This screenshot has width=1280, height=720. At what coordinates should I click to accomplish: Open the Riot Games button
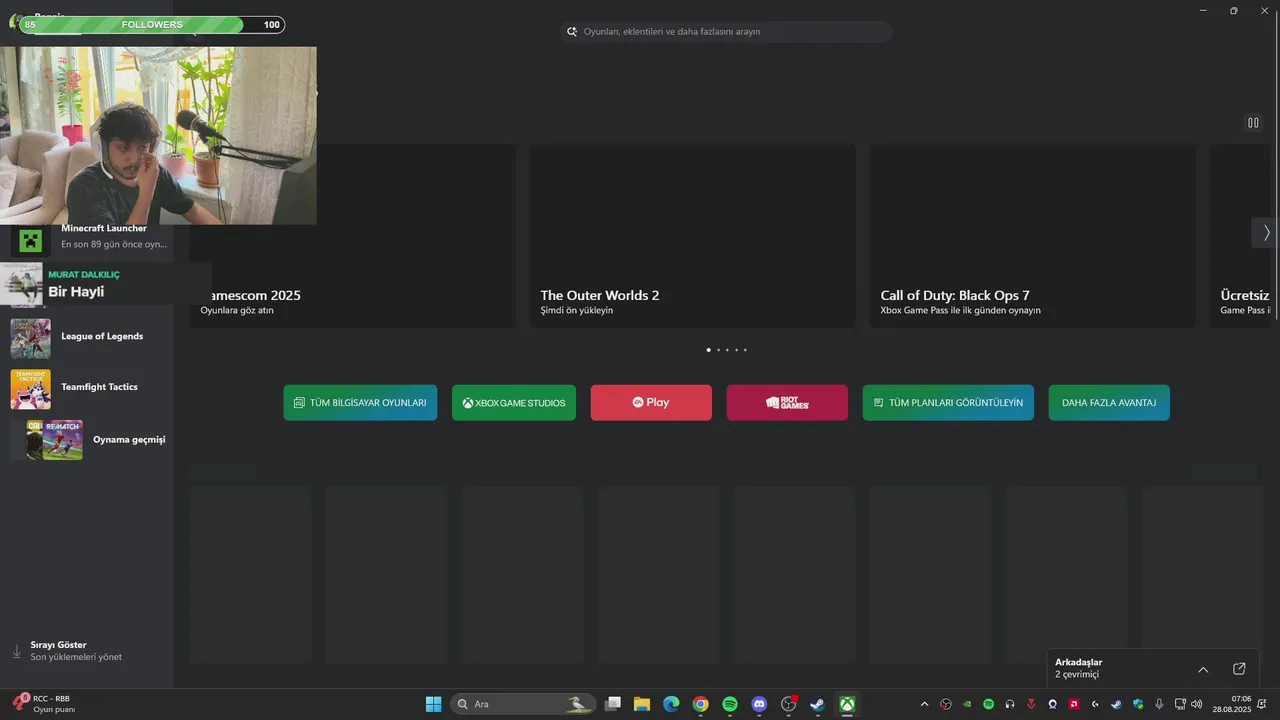[x=787, y=403]
